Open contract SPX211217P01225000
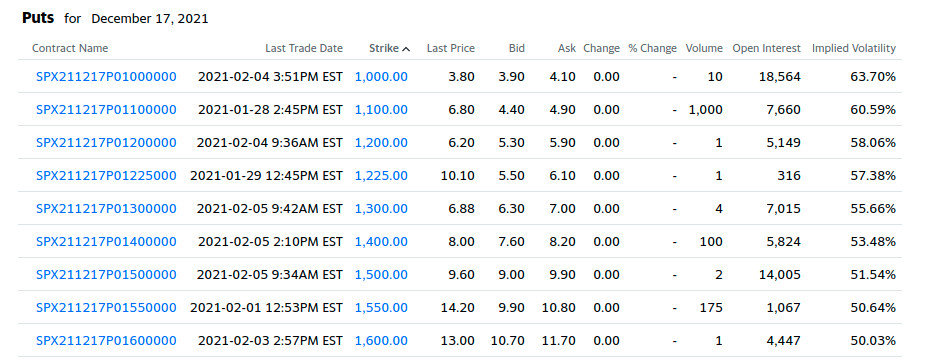This screenshot has height=362, width=932. point(106,176)
